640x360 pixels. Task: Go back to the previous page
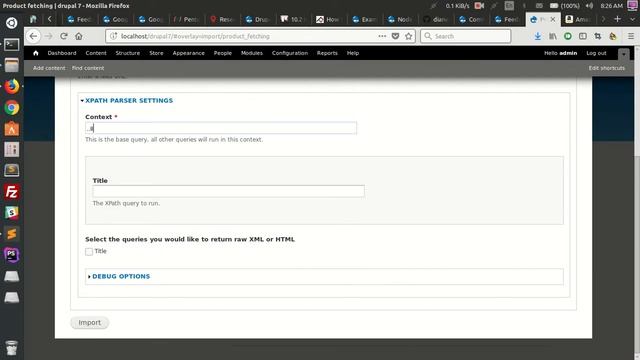tap(33, 36)
